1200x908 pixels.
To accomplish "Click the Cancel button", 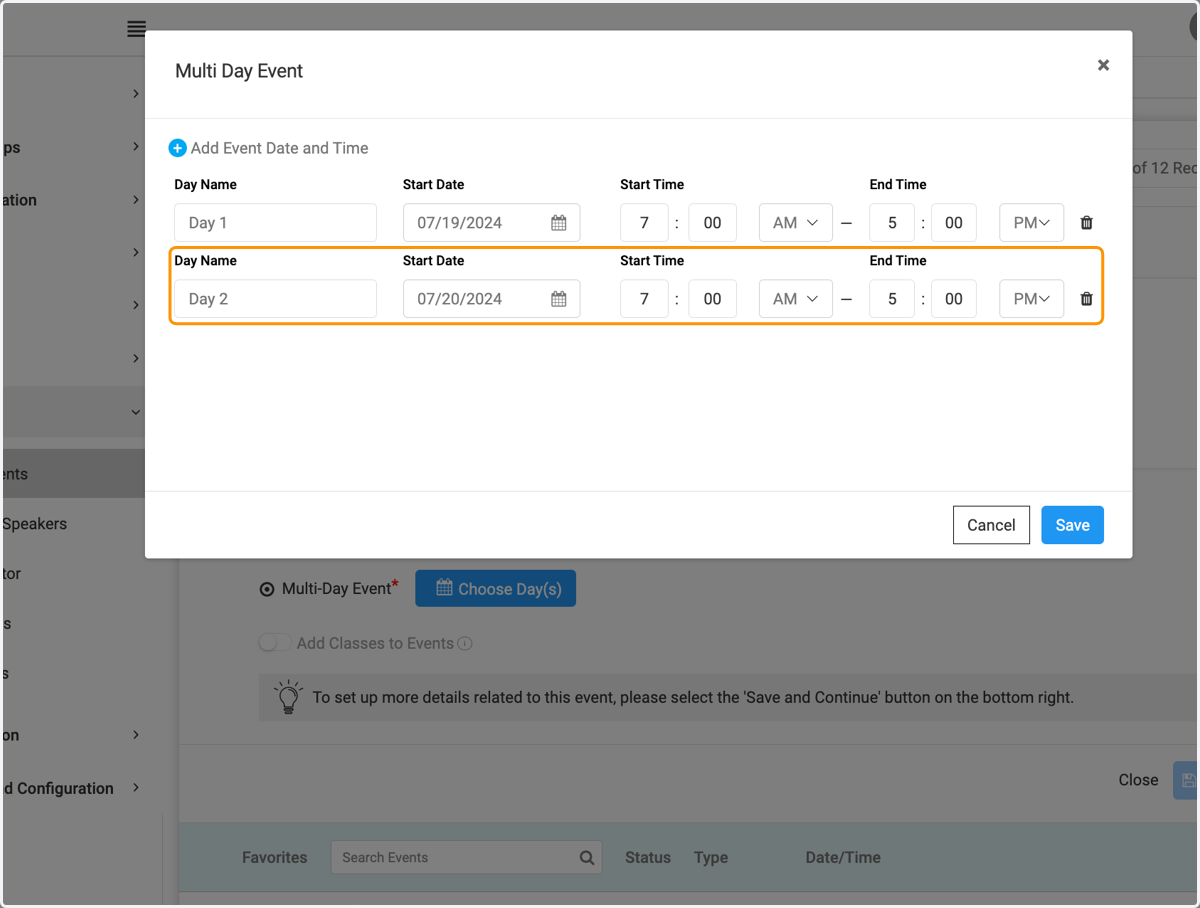I will click(x=991, y=525).
